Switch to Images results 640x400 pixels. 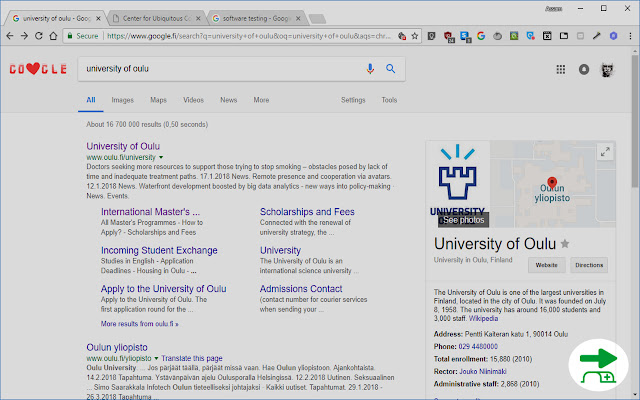[122, 100]
